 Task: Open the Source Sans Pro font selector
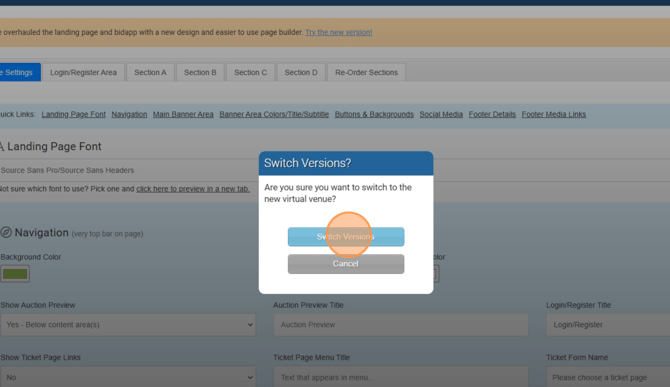pyautogui.click(x=128, y=170)
